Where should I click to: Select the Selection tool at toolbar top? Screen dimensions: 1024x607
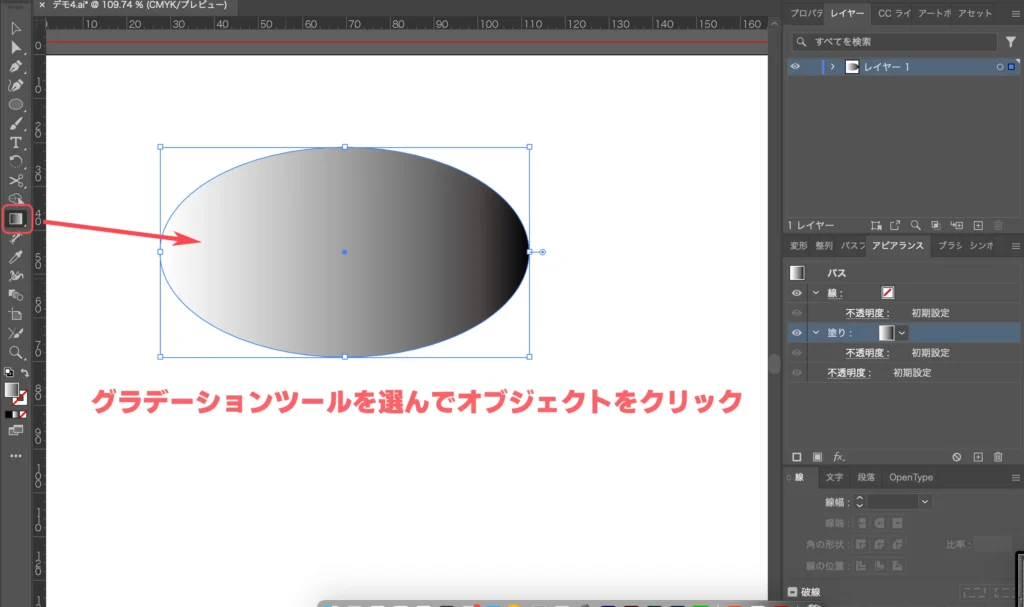pos(15,29)
